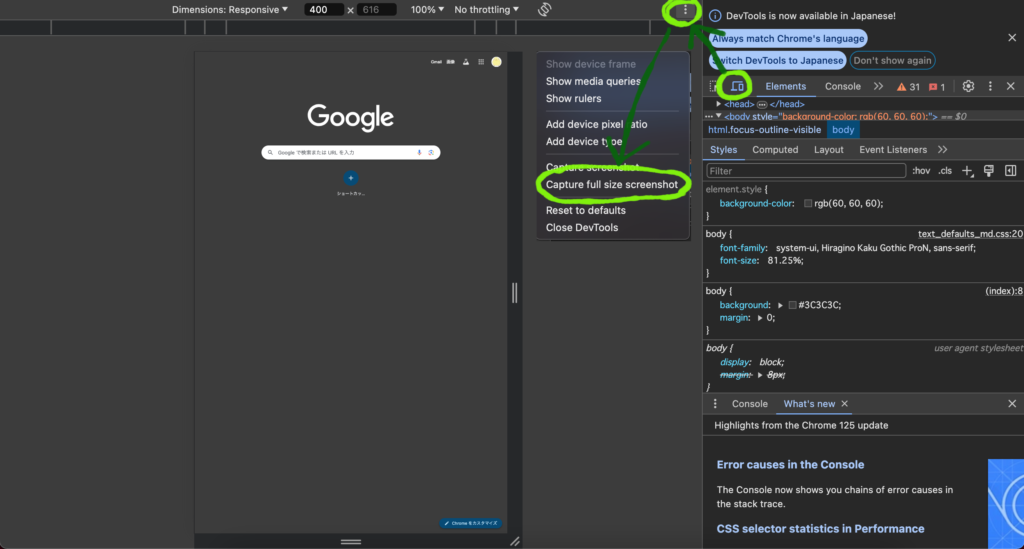Click the Google account avatar
Viewport: 1024px width, 549px height.
coord(496,62)
